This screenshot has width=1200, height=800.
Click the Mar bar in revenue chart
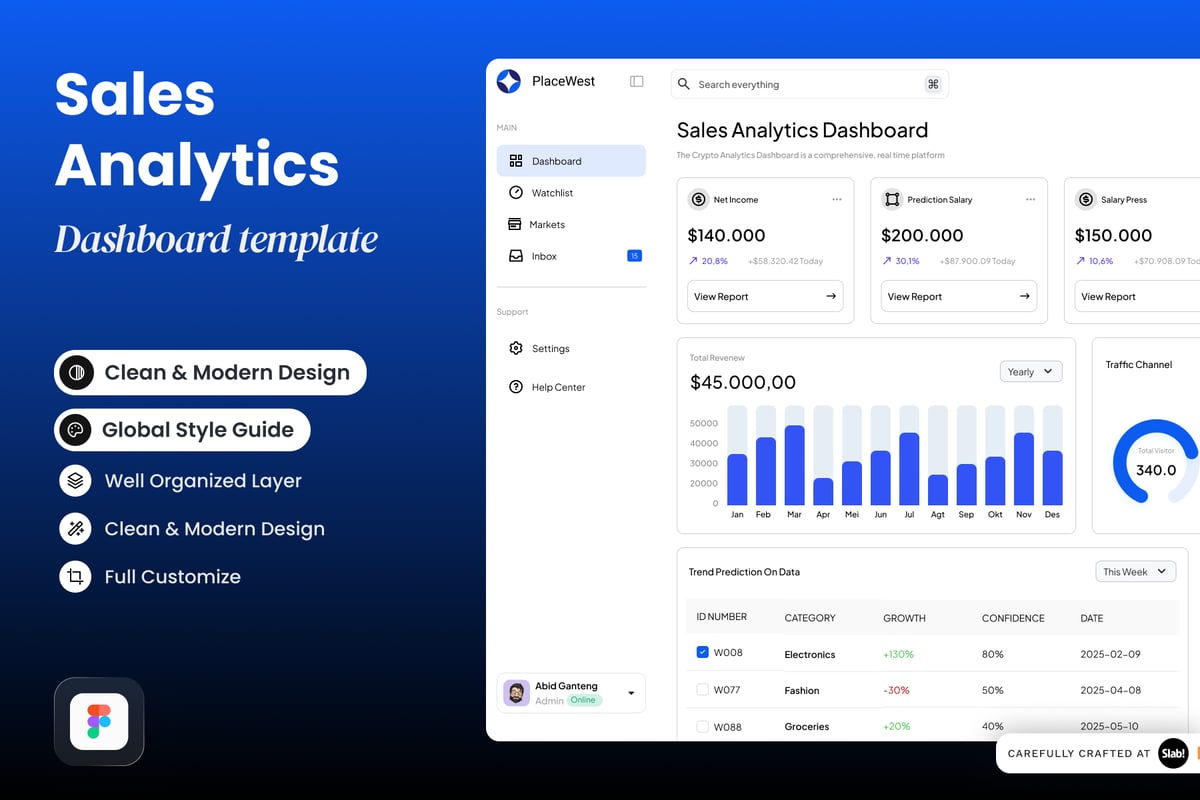point(794,466)
